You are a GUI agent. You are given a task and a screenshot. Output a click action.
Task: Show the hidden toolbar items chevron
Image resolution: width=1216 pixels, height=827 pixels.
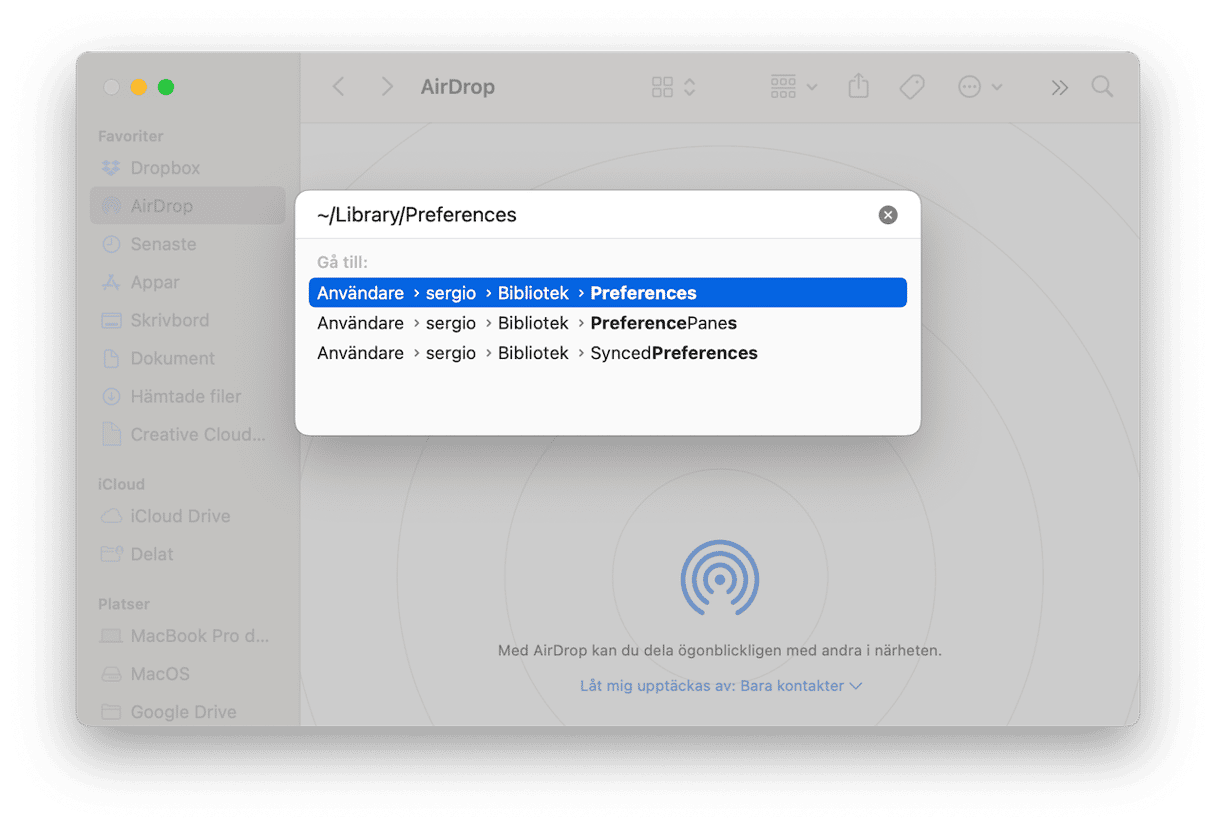click(1059, 87)
